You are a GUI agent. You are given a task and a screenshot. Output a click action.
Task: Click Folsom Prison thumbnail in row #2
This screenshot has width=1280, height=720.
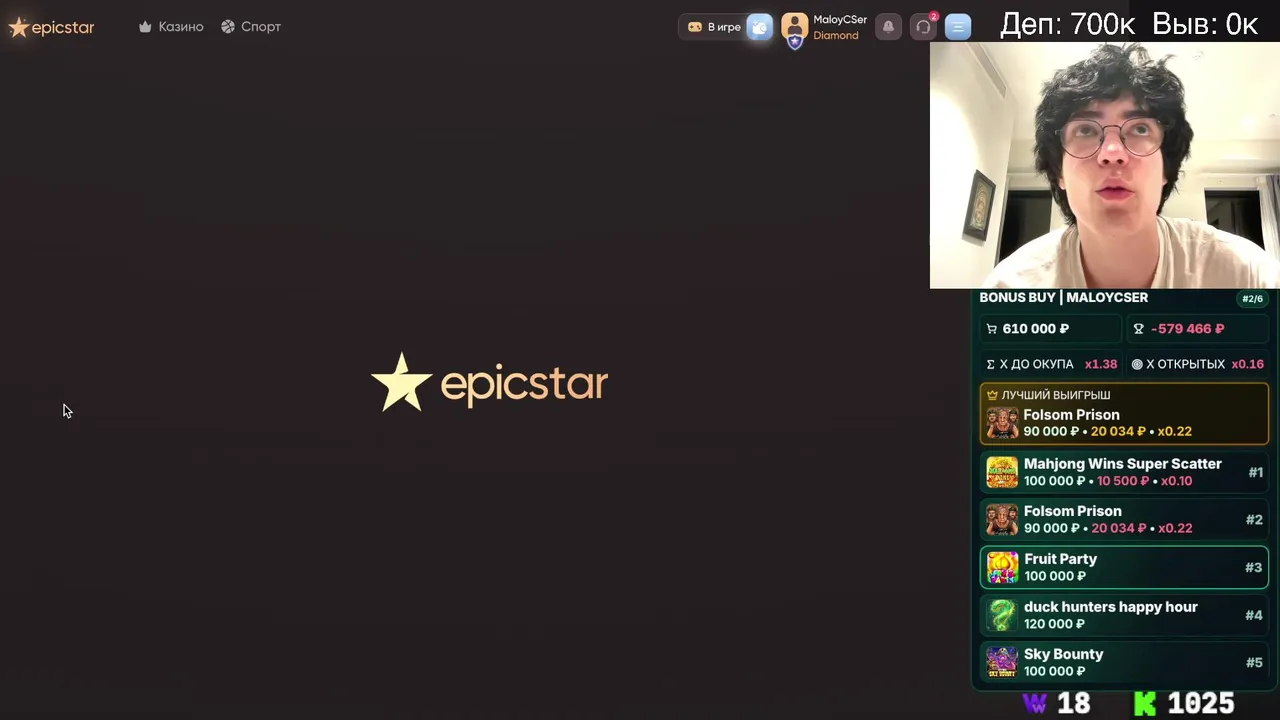click(x=1002, y=520)
